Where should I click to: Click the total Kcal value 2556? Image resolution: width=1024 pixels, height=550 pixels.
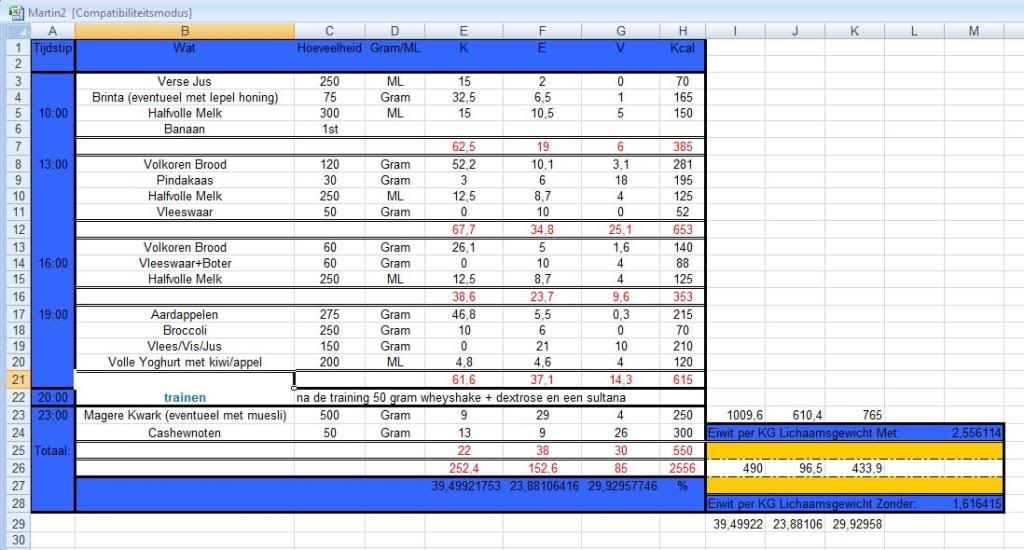pyautogui.click(x=682, y=468)
